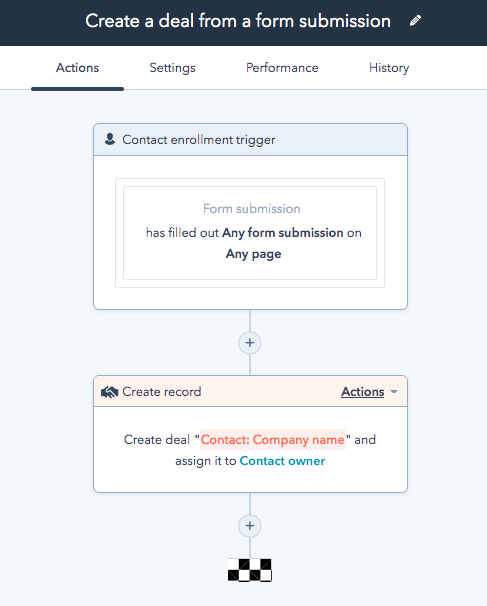Select the Create record card header
The height and width of the screenshot is (606, 487).
tap(250, 391)
